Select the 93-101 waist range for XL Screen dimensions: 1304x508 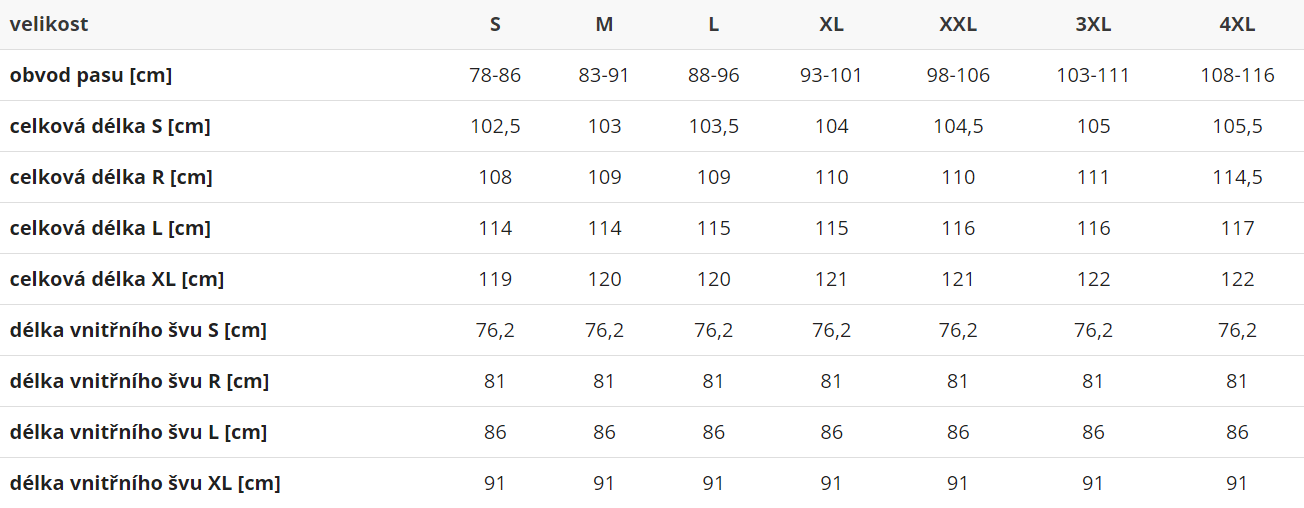tap(831, 75)
